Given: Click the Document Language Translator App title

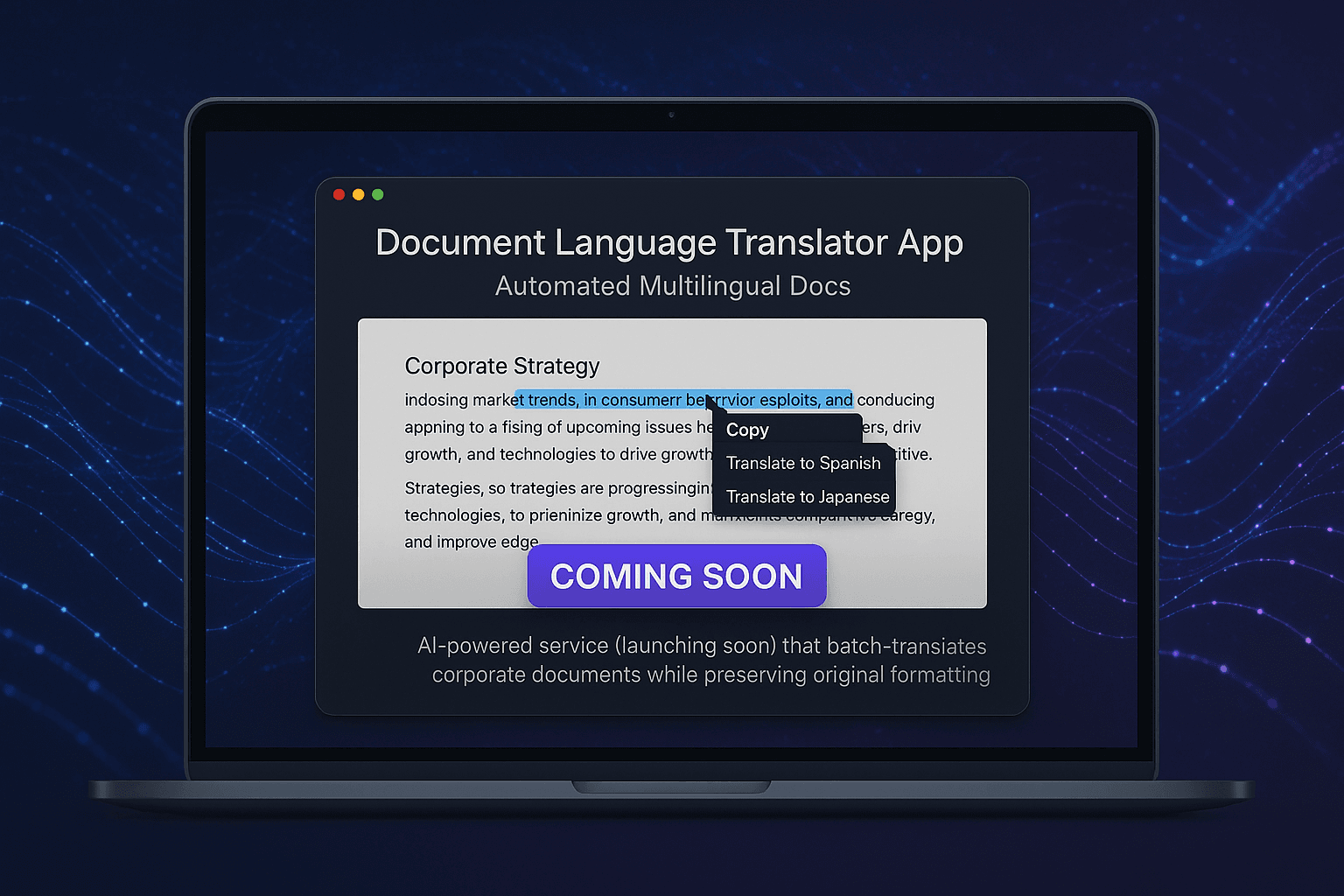Looking at the screenshot, I should click(669, 242).
